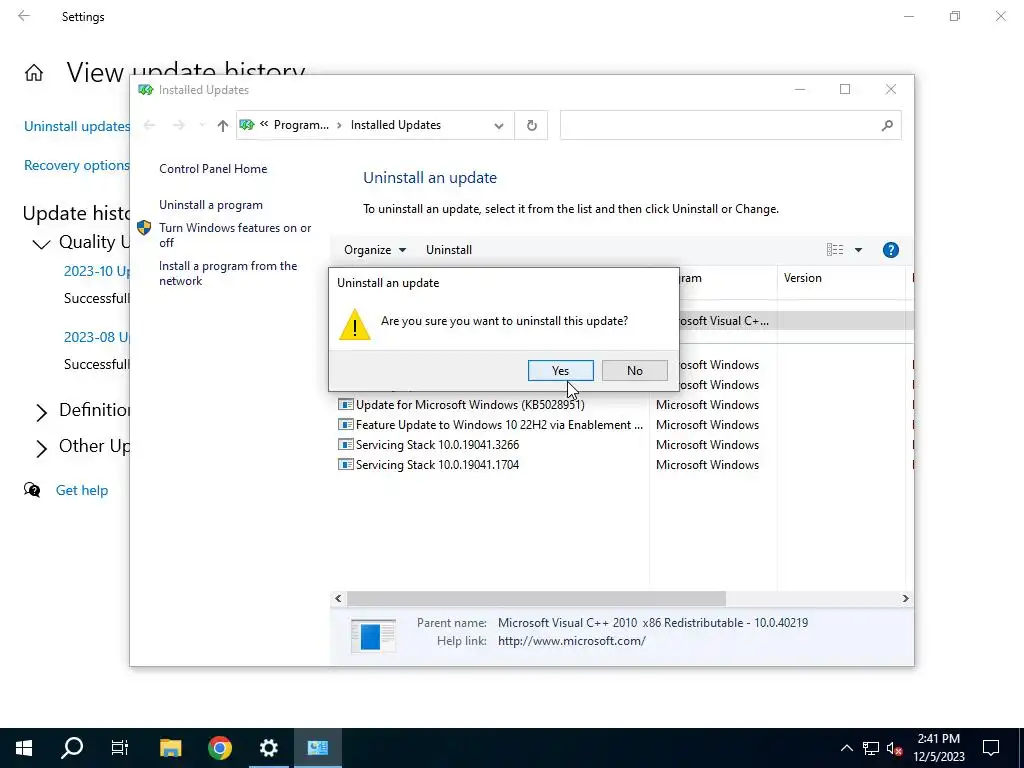Collapse Quality Updates section in Settings

tap(41, 244)
